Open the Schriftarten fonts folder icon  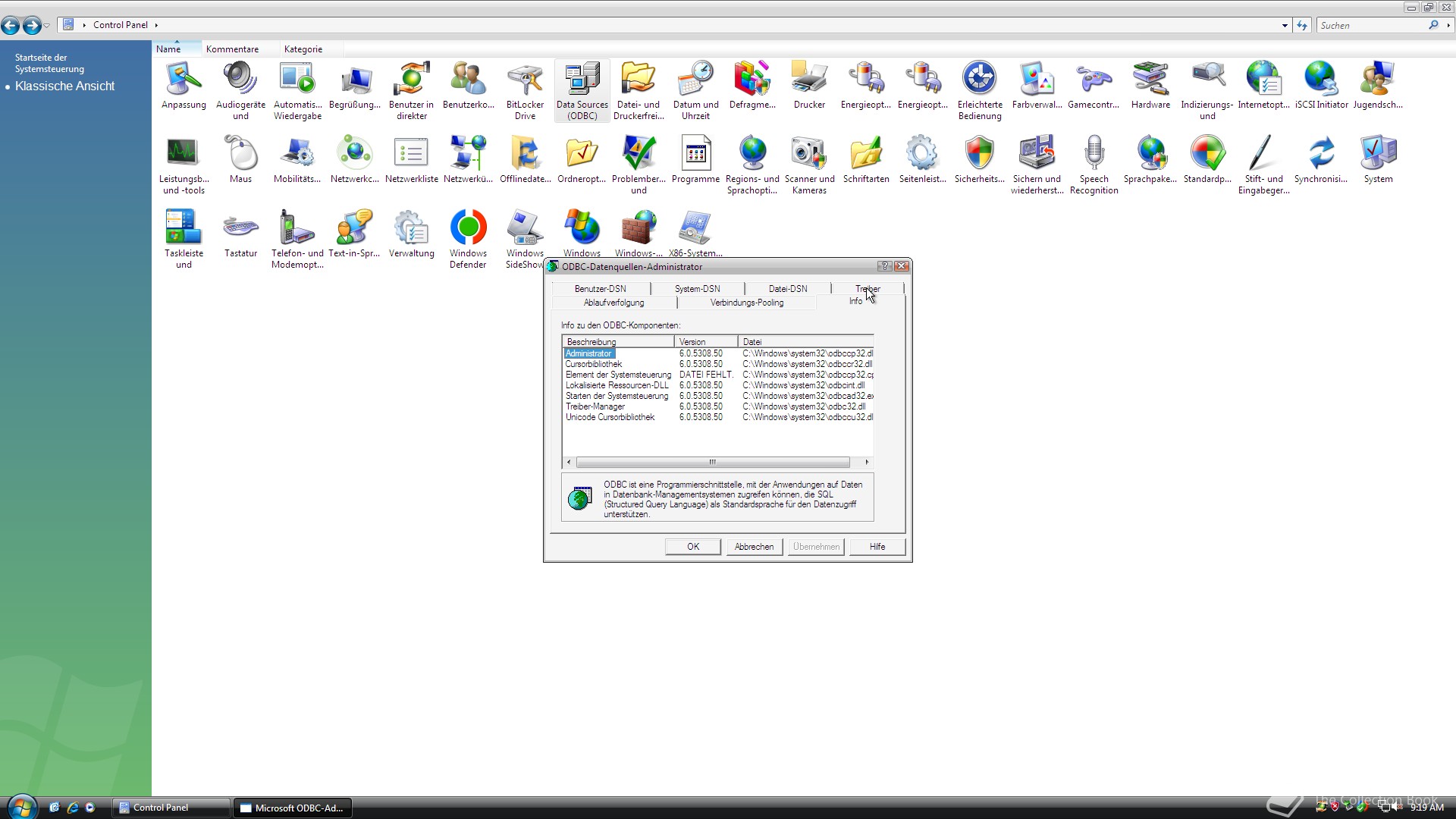click(x=866, y=154)
